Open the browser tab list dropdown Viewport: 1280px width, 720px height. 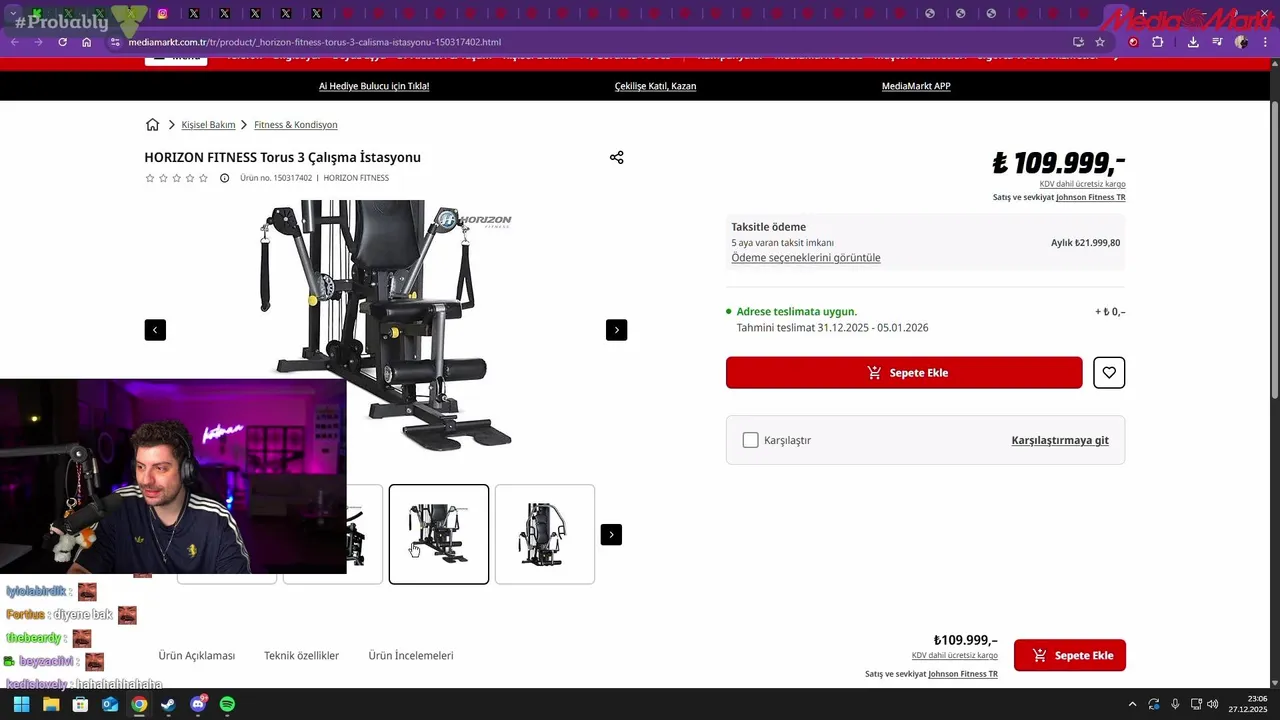13,14
